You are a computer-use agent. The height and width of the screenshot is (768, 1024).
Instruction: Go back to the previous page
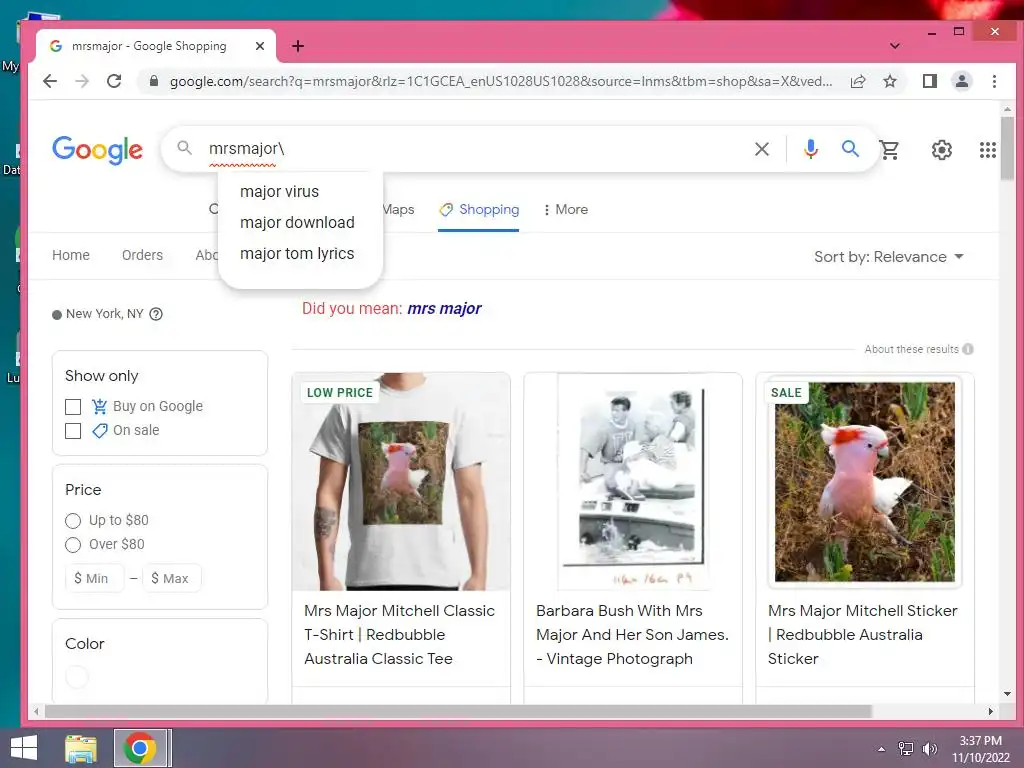click(50, 81)
